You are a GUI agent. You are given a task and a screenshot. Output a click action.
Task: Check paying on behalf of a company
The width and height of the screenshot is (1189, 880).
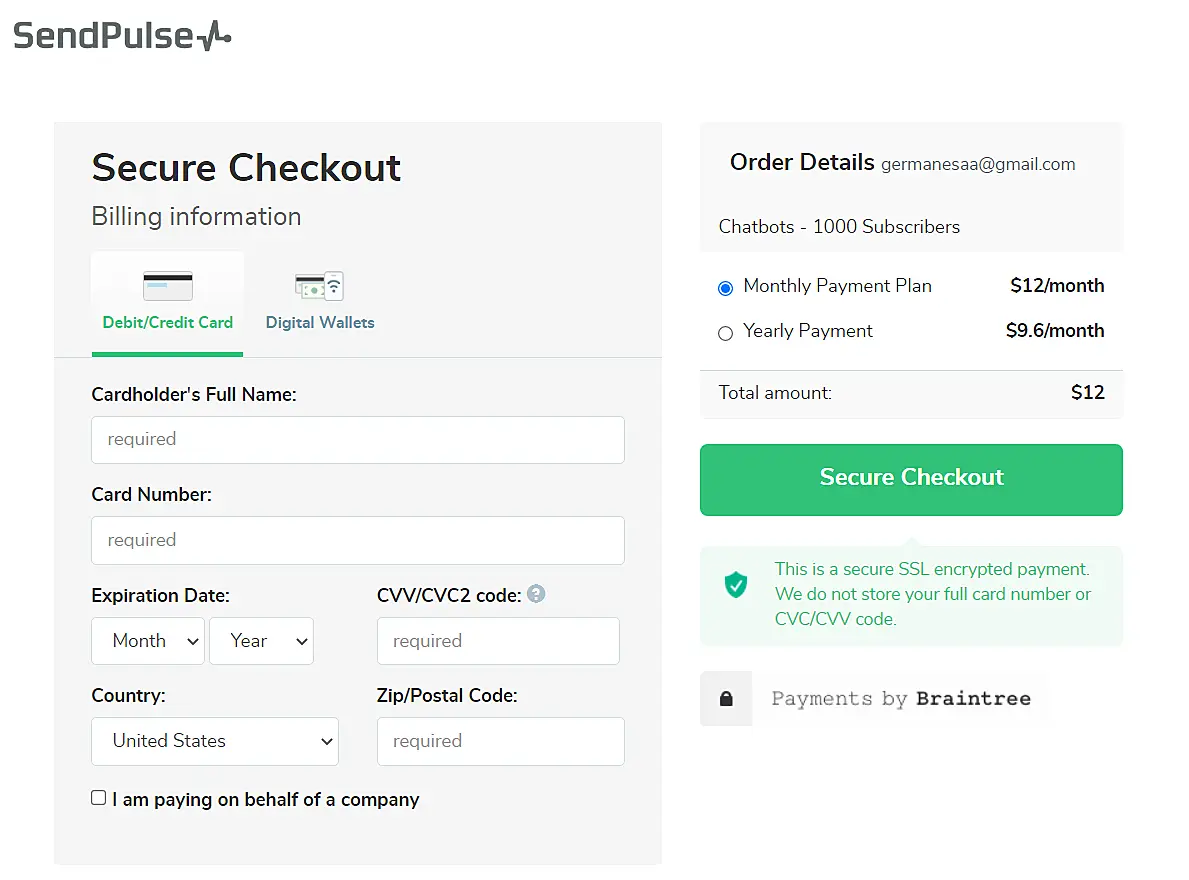(x=99, y=798)
